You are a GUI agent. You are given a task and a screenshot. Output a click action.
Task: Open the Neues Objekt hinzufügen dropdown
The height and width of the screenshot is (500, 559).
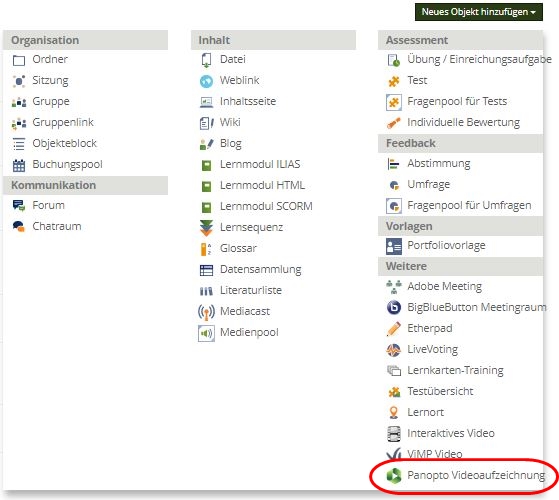(478, 12)
